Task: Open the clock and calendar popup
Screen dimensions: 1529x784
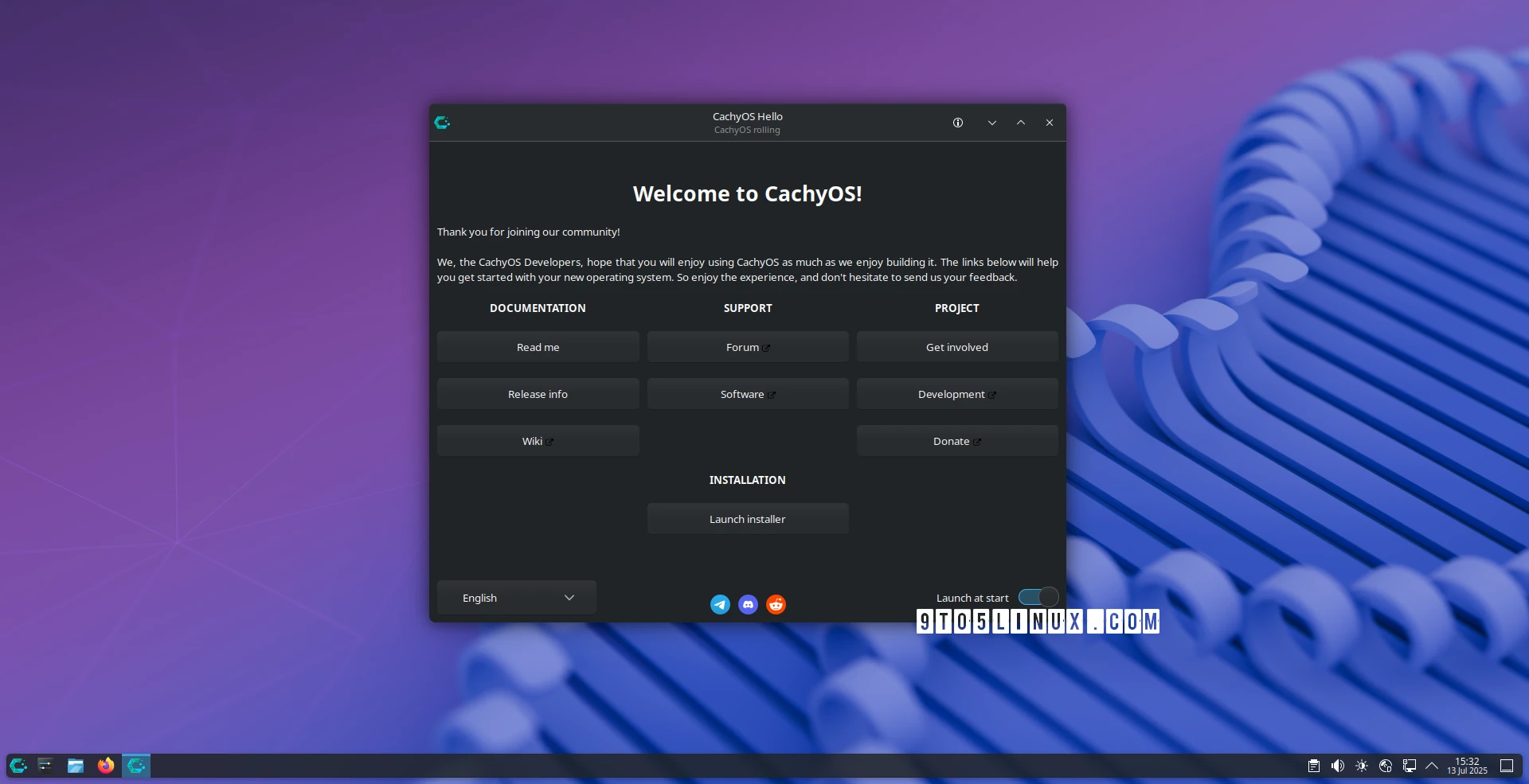Action: pos(1467,766)
